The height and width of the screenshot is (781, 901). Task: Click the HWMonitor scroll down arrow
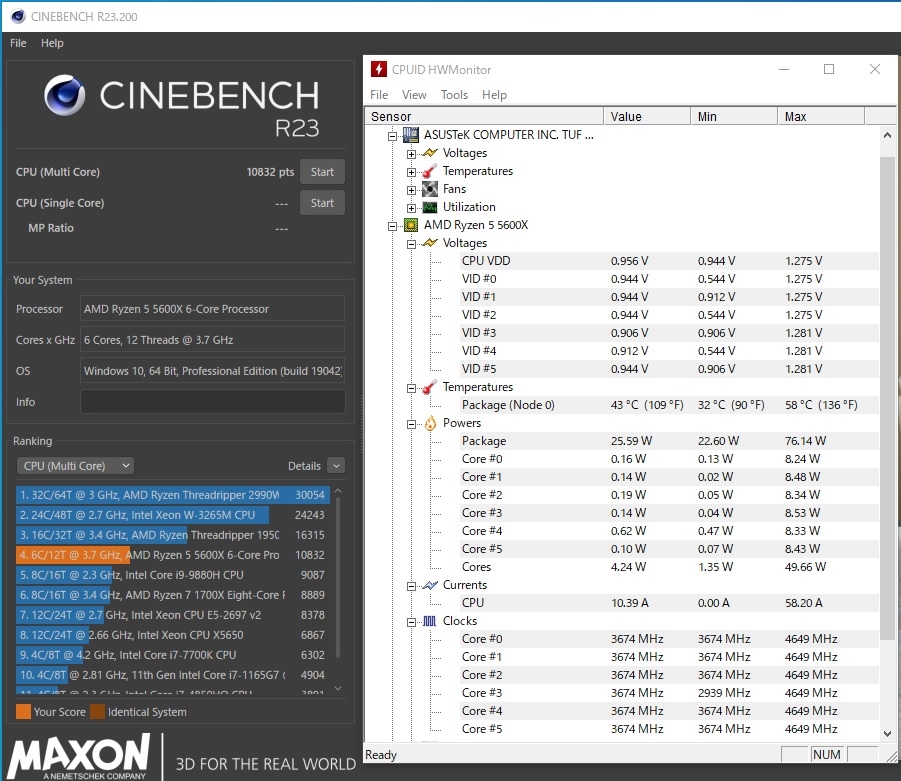point(887,734)
